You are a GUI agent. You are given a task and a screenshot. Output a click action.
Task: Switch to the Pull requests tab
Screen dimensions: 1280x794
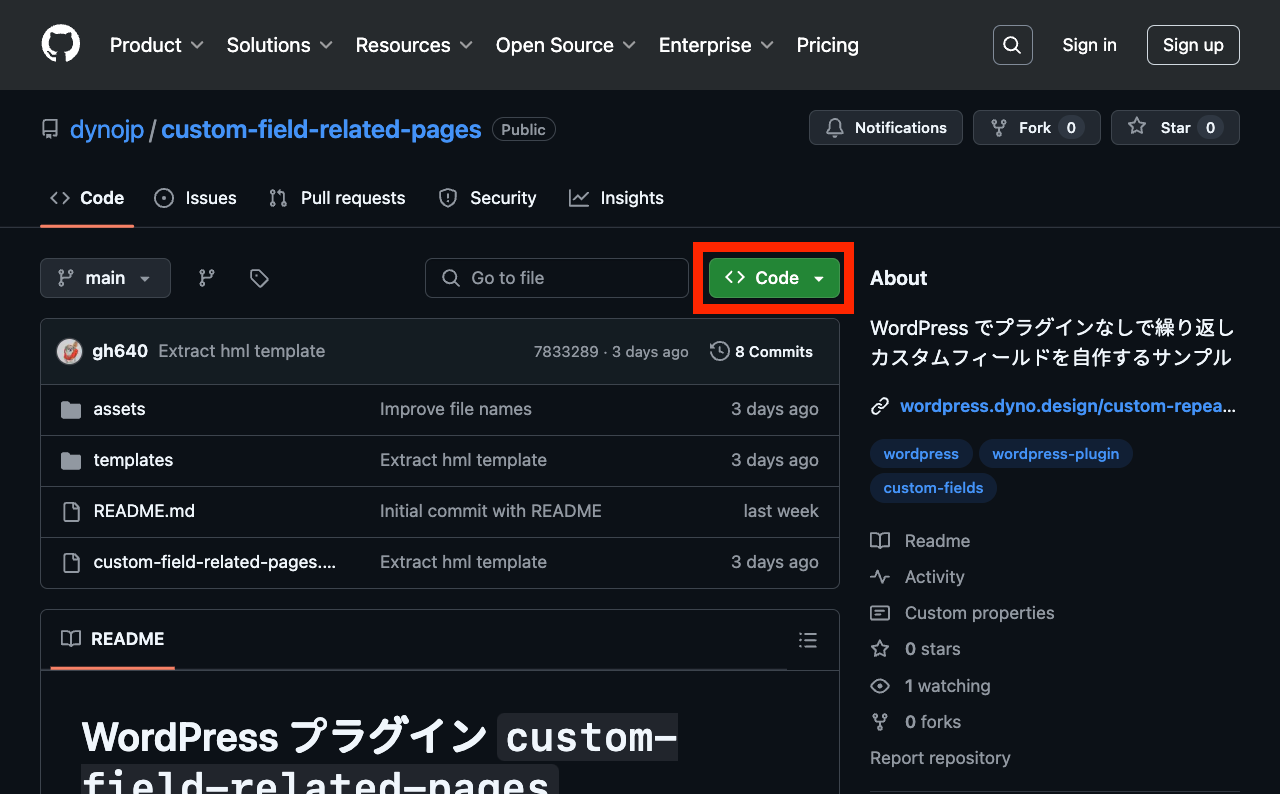click(x=337, y=198)
